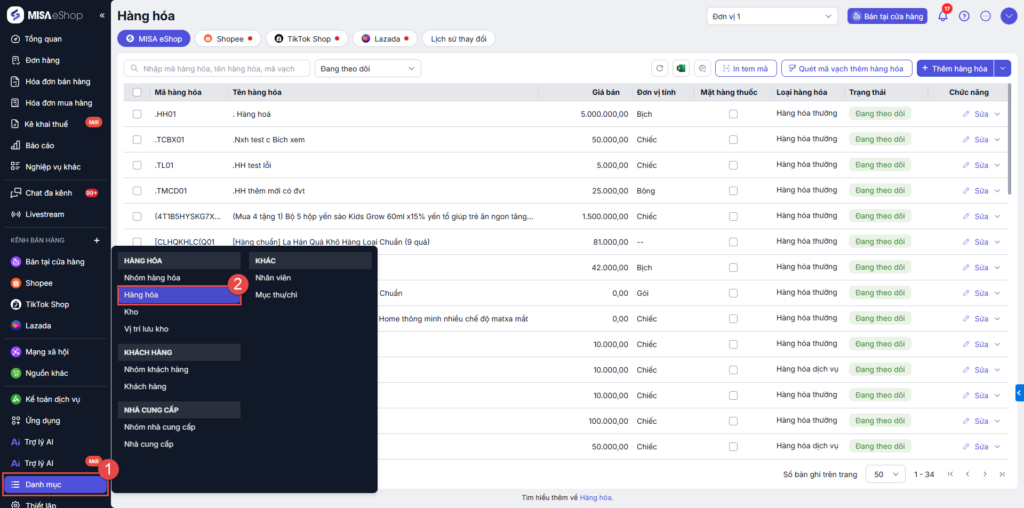The width and height of the screenshot is (1024, 508).
Task: Click the product search input field
Action: coord(215,68)
